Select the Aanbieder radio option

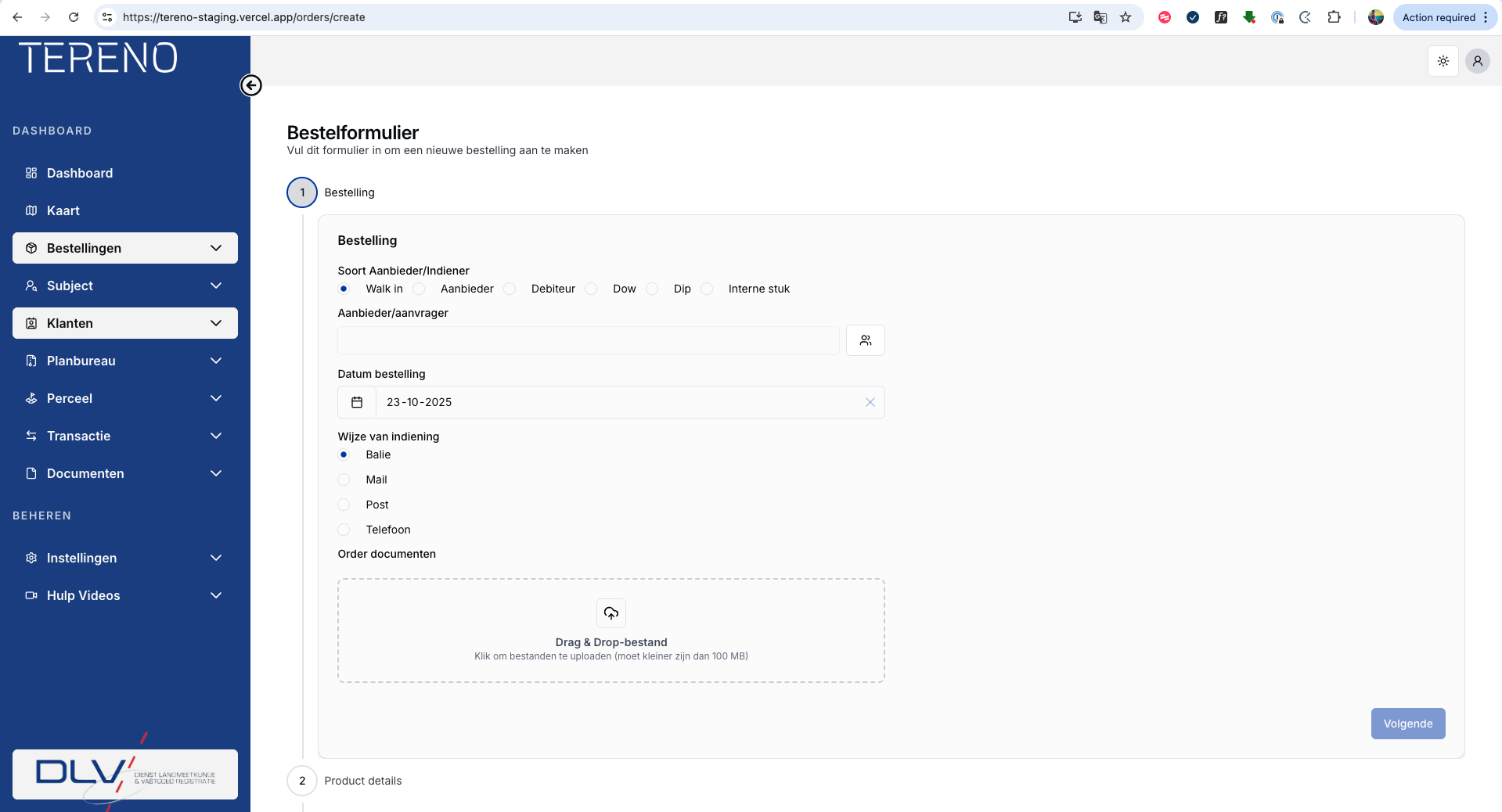click(x=419, y=289)
